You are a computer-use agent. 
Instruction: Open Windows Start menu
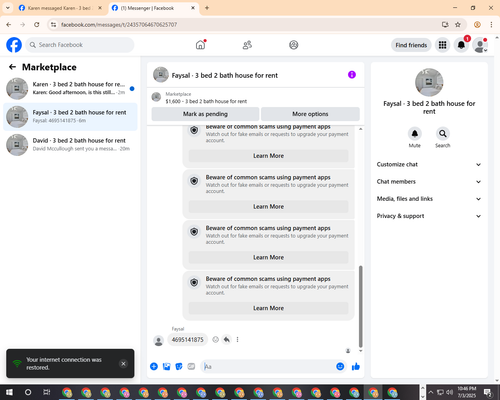click(9, 392)
